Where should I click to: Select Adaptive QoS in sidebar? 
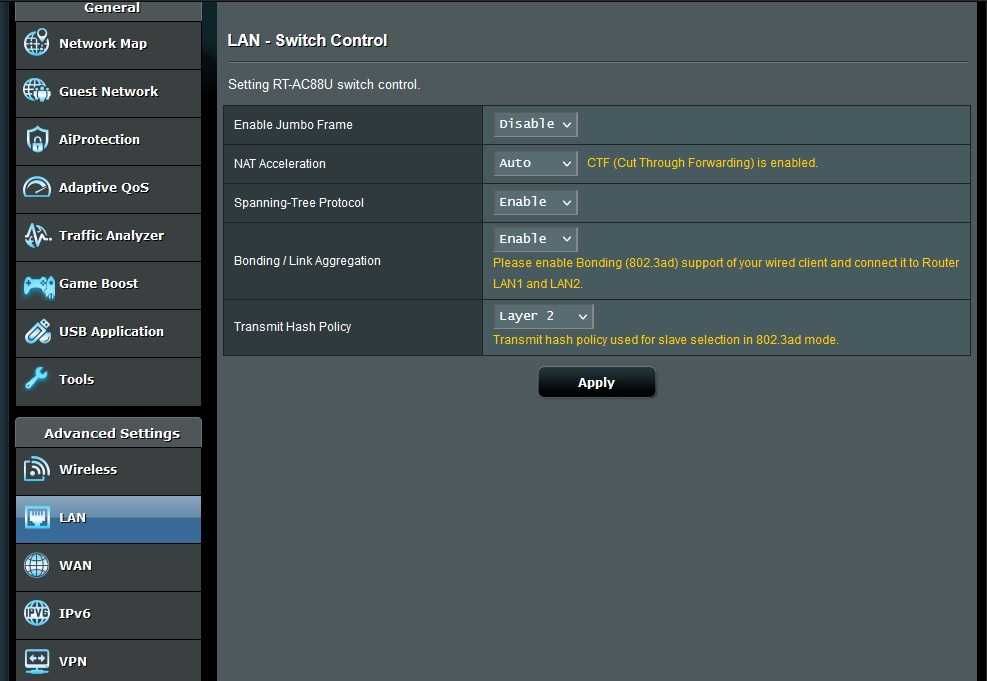pos(108,189)
